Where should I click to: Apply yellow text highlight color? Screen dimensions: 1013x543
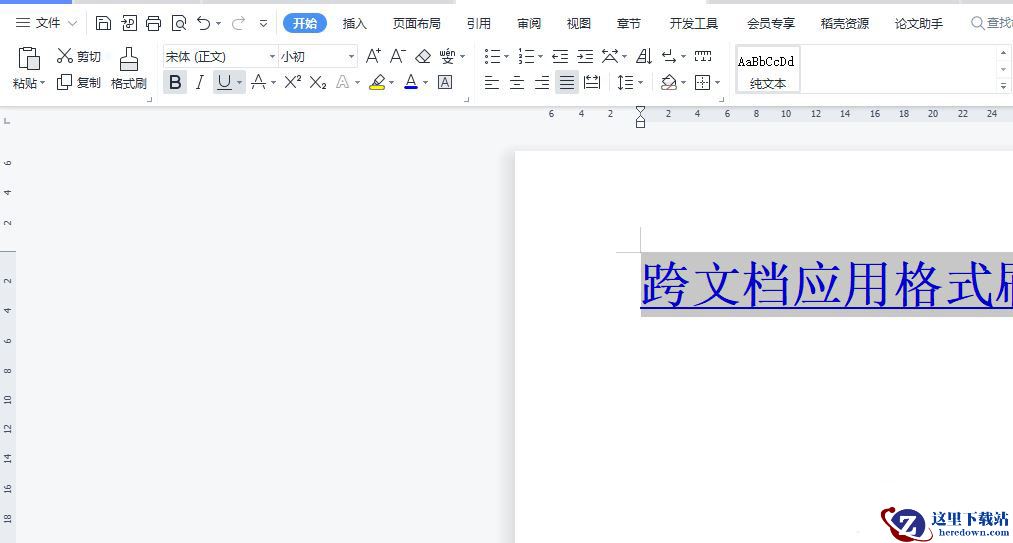[377, 82]
